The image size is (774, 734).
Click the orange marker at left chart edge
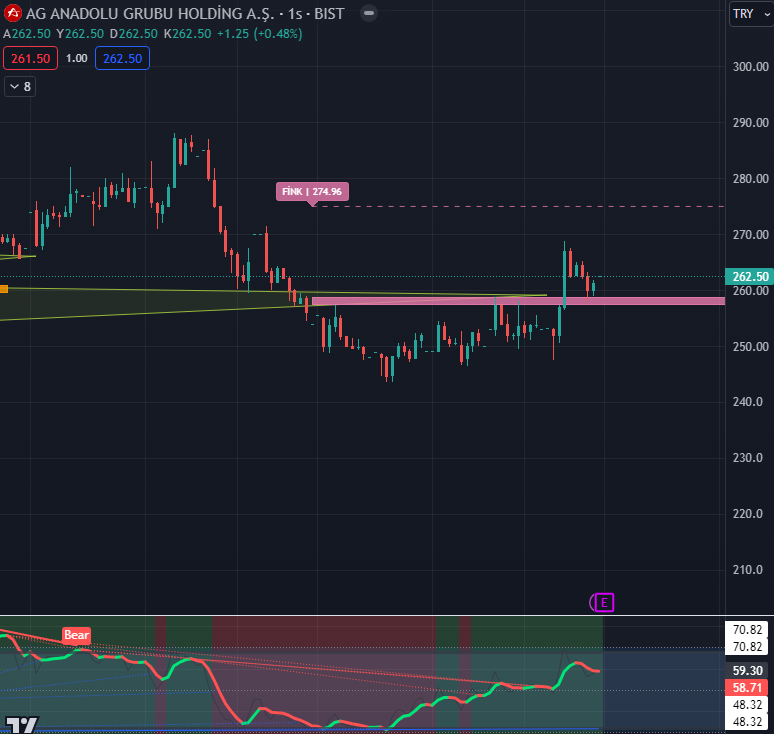(x=4, y=289)
